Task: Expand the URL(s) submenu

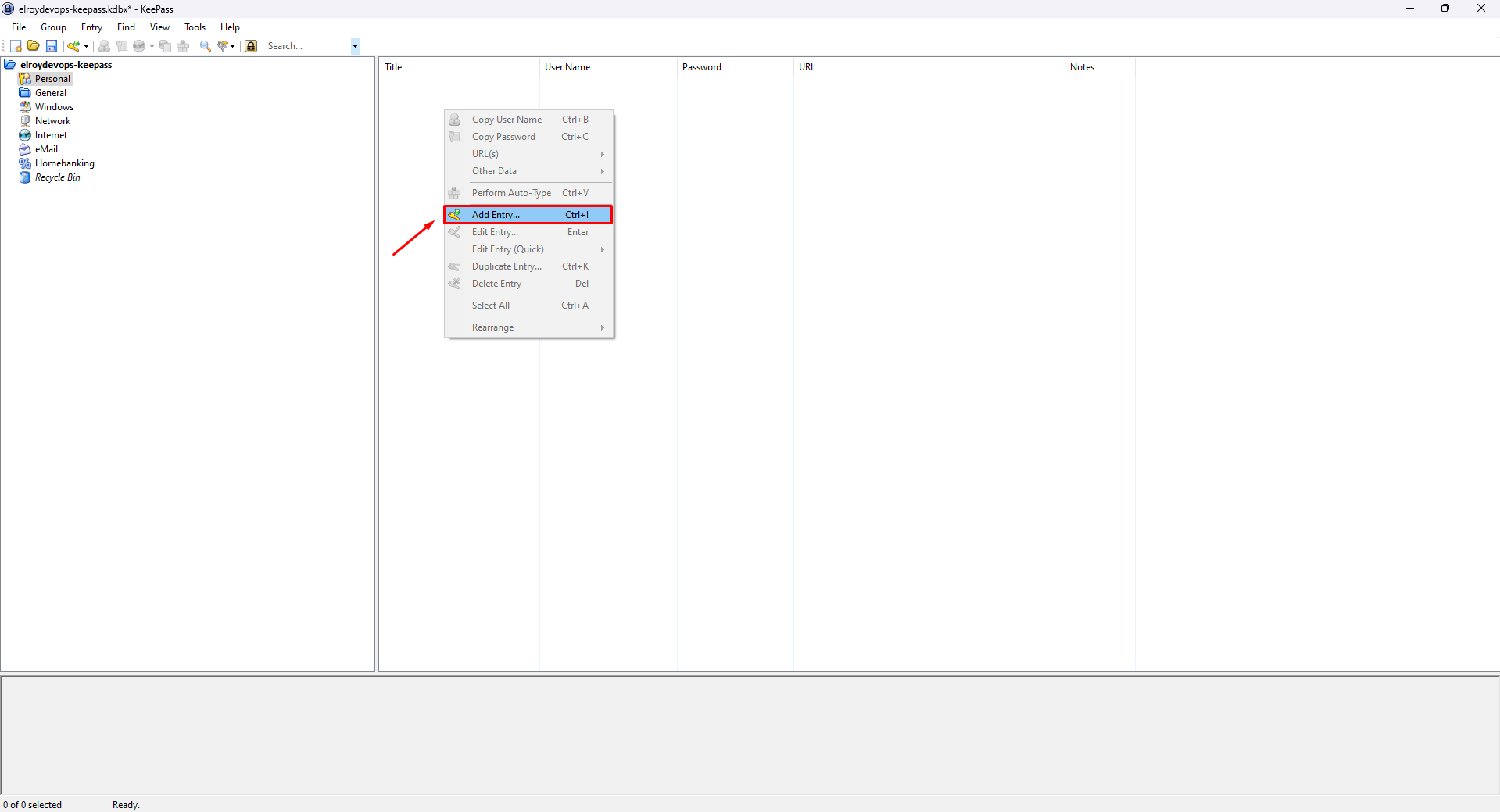Action: point(528,154)
